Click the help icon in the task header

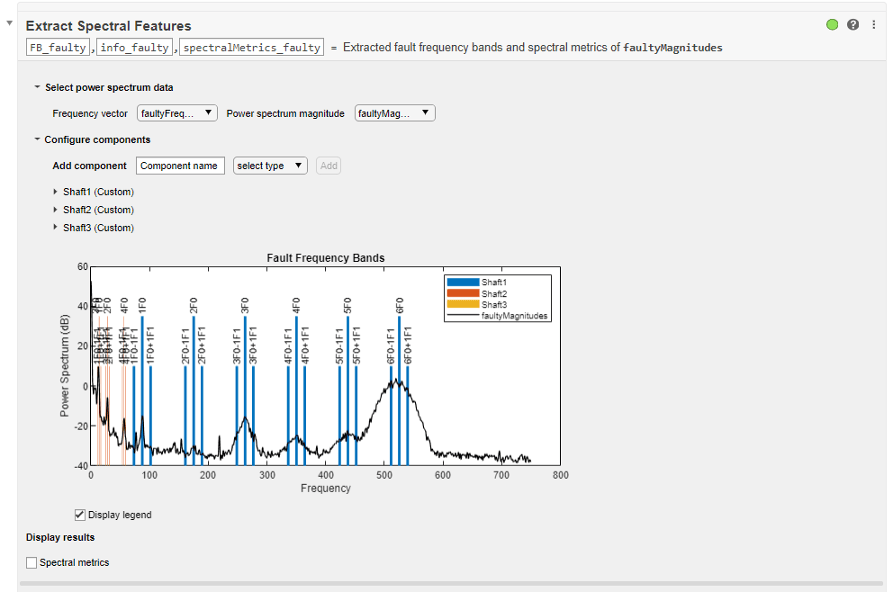pos(853,25)
